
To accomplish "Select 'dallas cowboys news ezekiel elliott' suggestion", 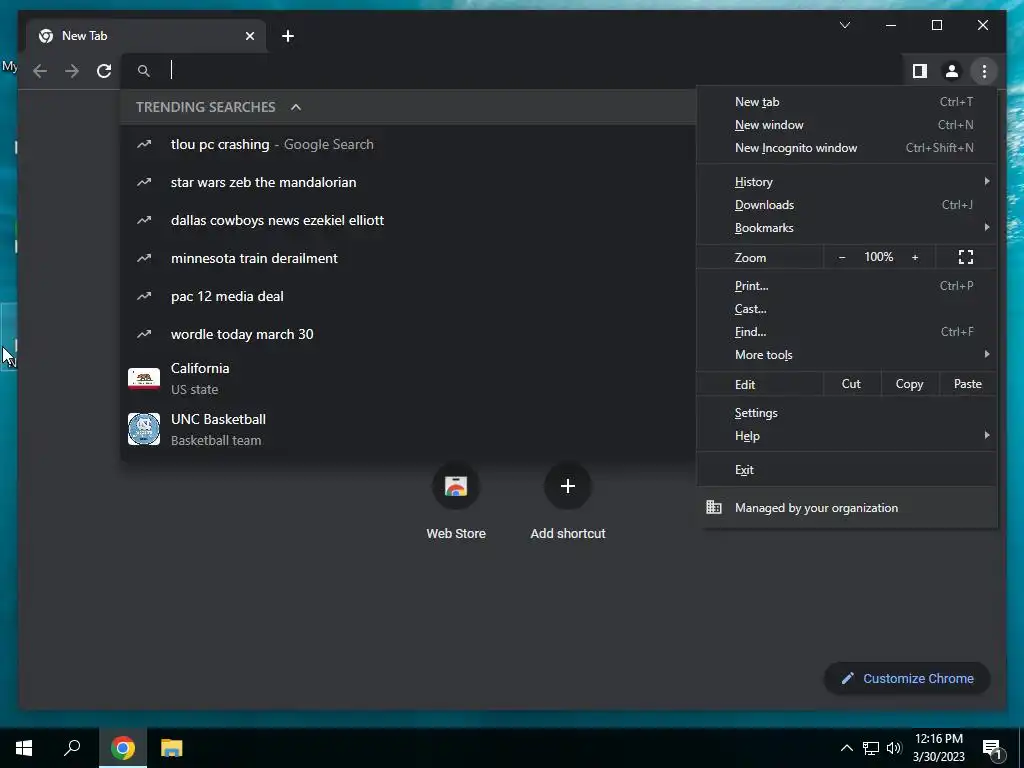I will coord(408,220).
